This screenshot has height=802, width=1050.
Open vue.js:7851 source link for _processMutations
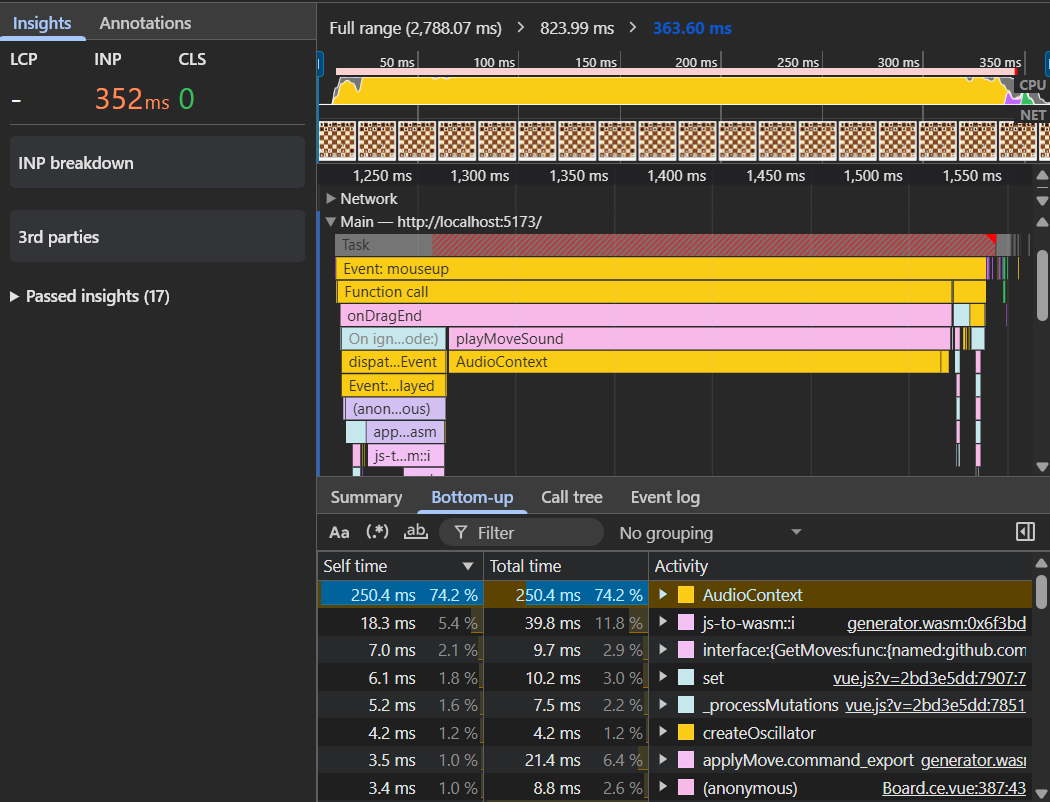click(935, 705)
